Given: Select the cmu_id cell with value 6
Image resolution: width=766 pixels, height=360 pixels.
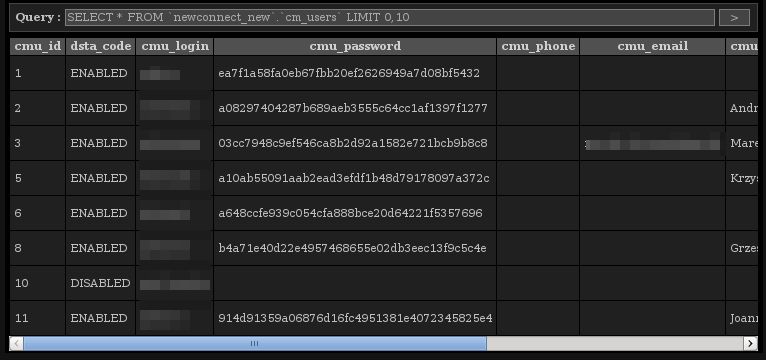Looking at the screenshot, I should coord(38,213).
